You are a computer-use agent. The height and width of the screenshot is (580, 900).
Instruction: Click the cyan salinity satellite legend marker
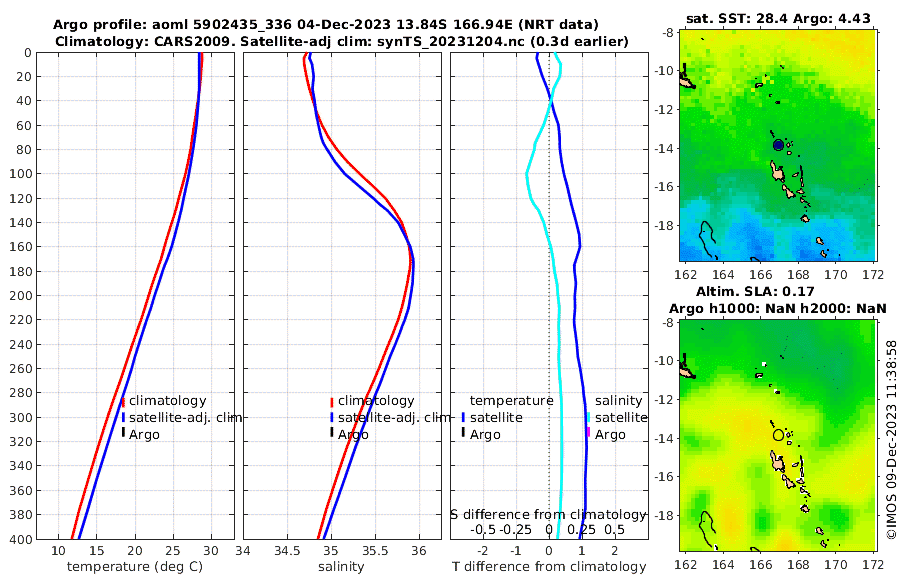588,417
